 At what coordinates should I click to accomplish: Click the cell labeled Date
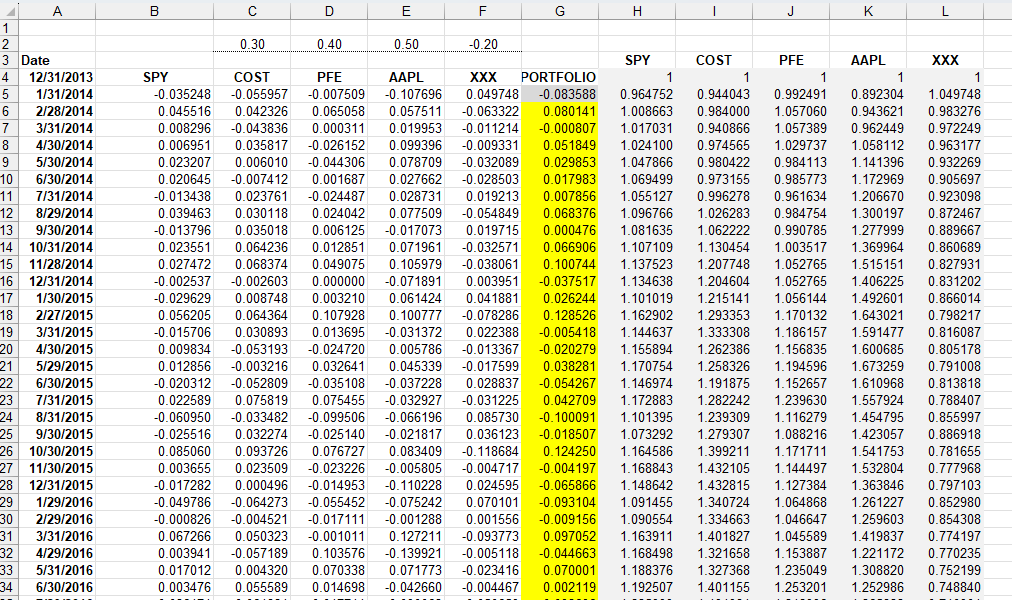(57, 59)
